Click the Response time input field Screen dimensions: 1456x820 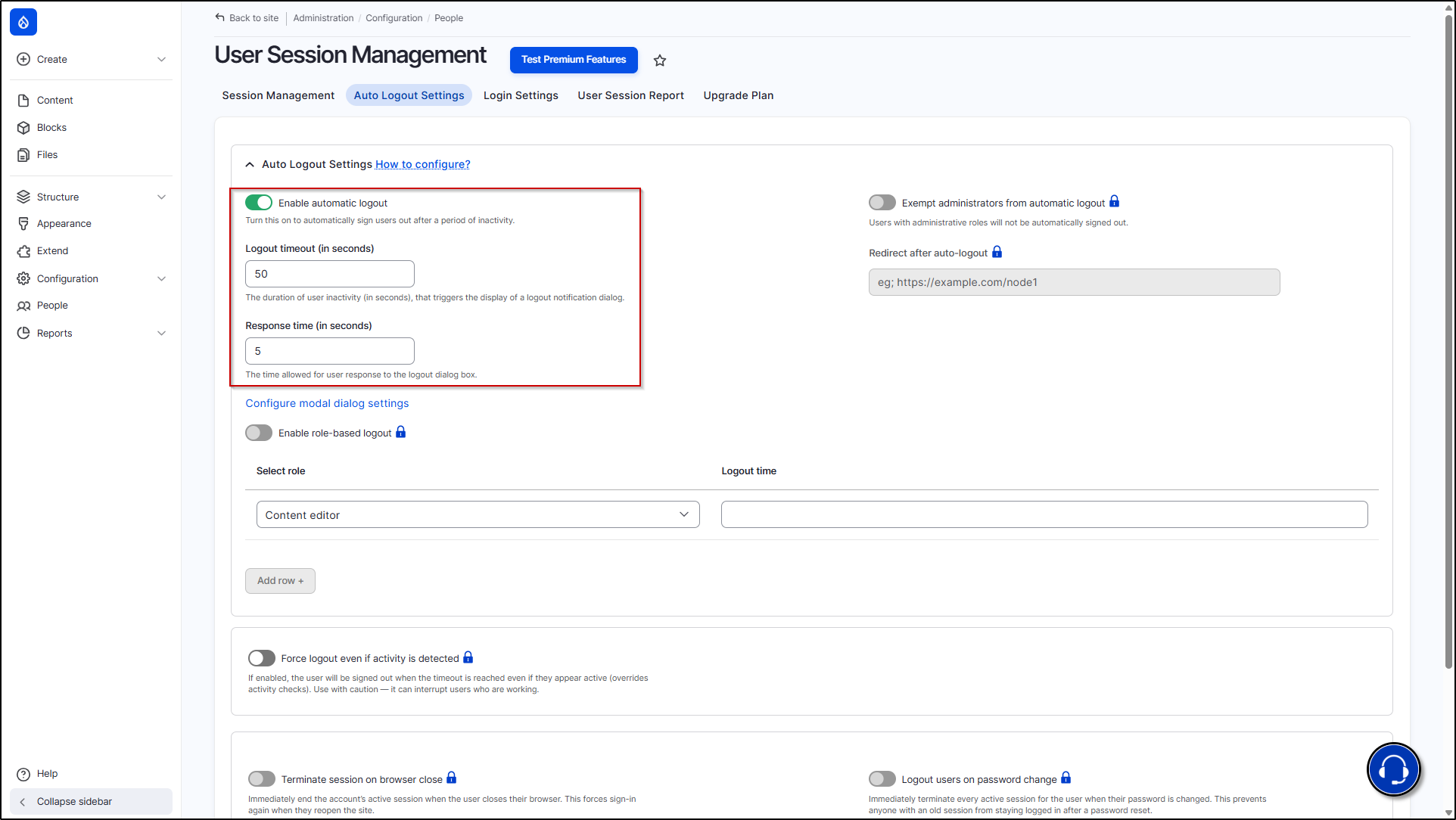tap(330, 351)
